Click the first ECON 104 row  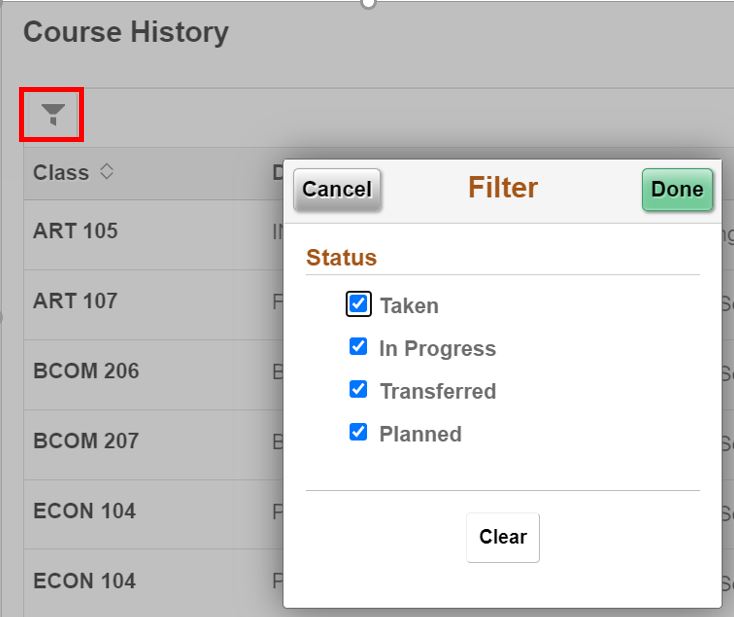(x=84, y=511)
